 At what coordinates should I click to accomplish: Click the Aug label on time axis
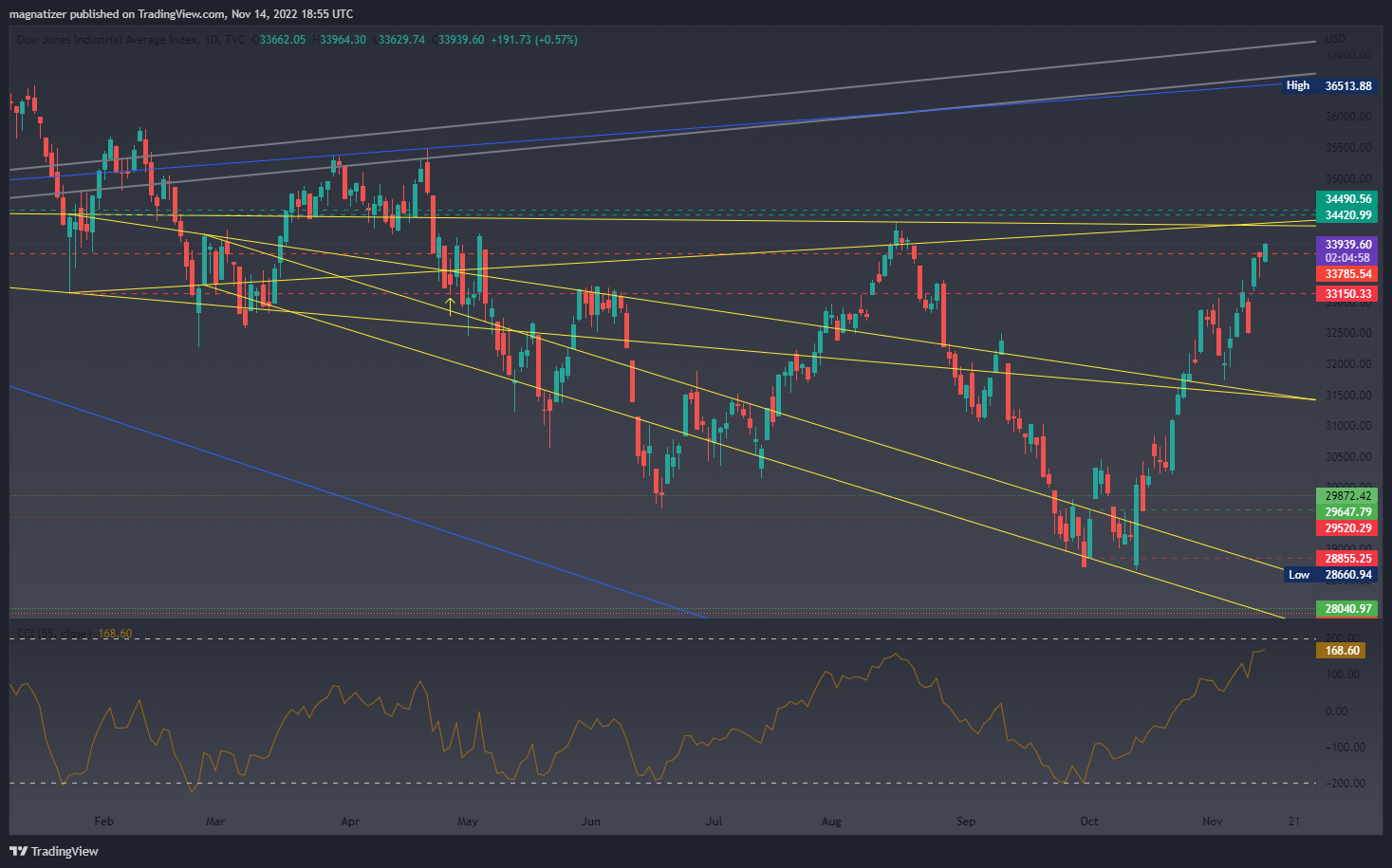coord(831,822)
